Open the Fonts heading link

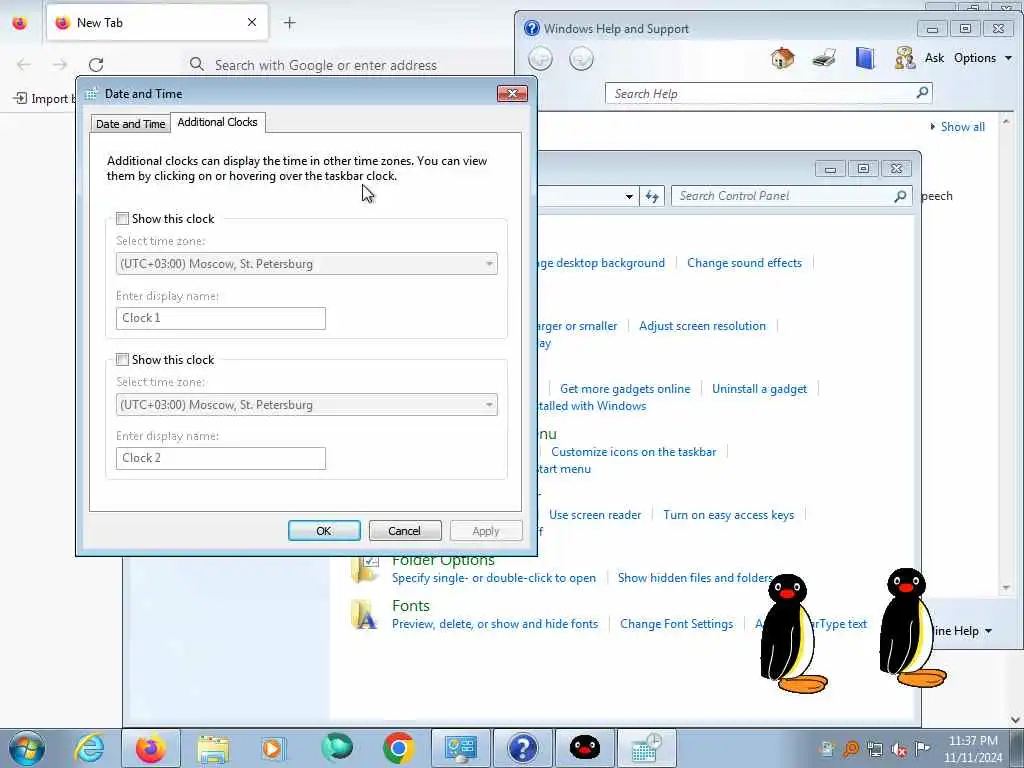(411, 605)
